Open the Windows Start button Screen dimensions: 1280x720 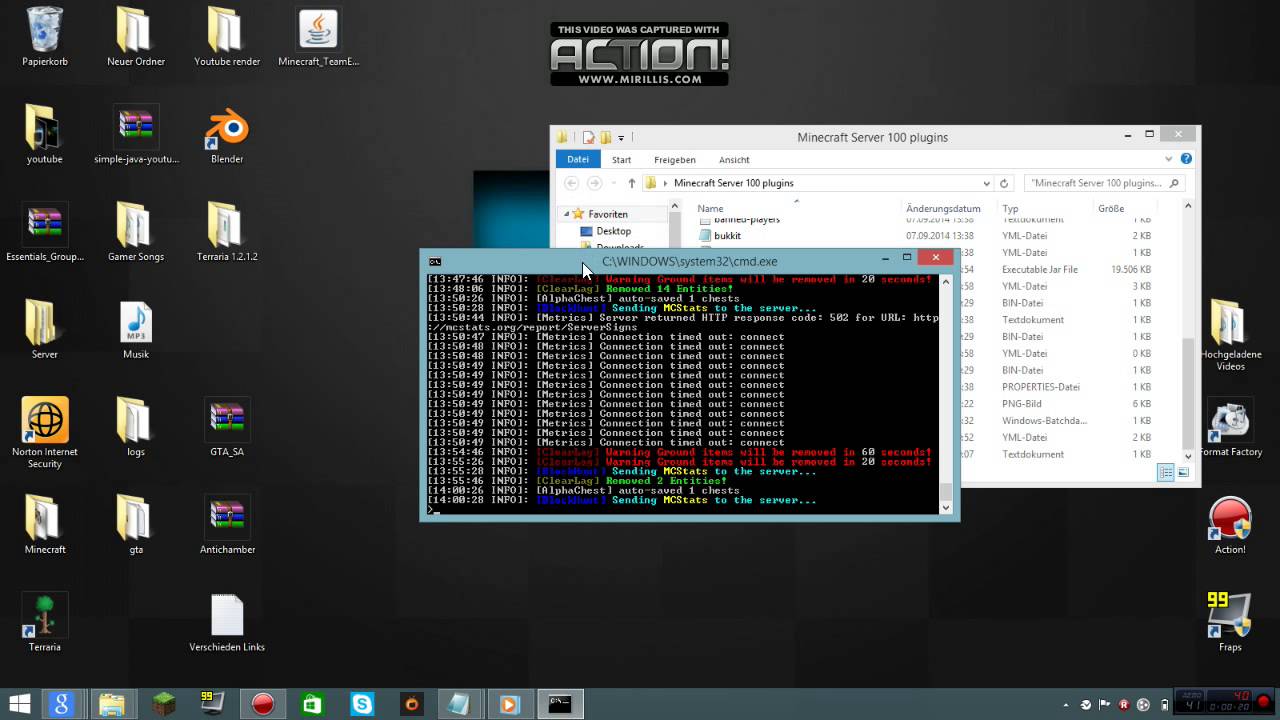[x=19, y=704]
